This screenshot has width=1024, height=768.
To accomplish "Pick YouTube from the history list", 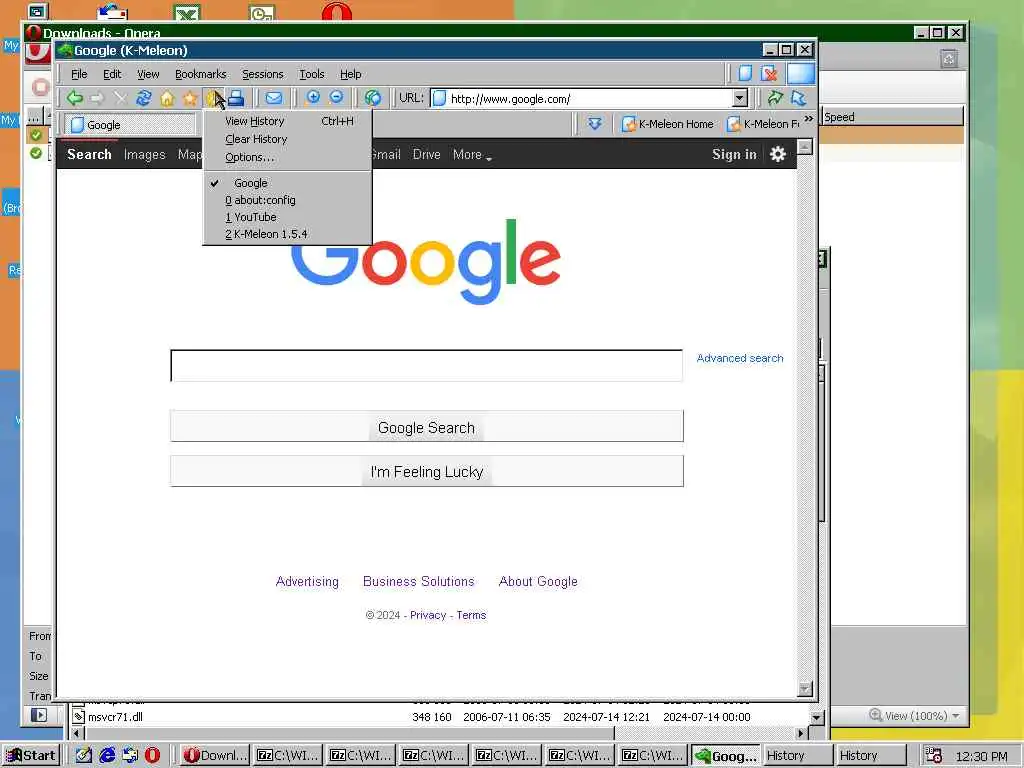I will 287,217.
